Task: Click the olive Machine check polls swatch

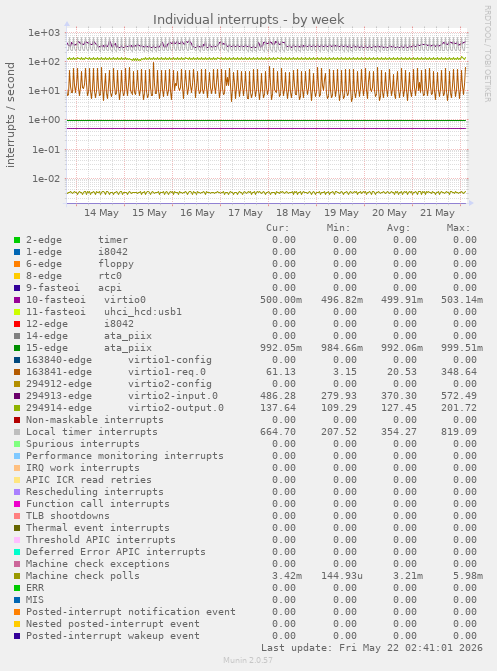Action: point(17,576)
